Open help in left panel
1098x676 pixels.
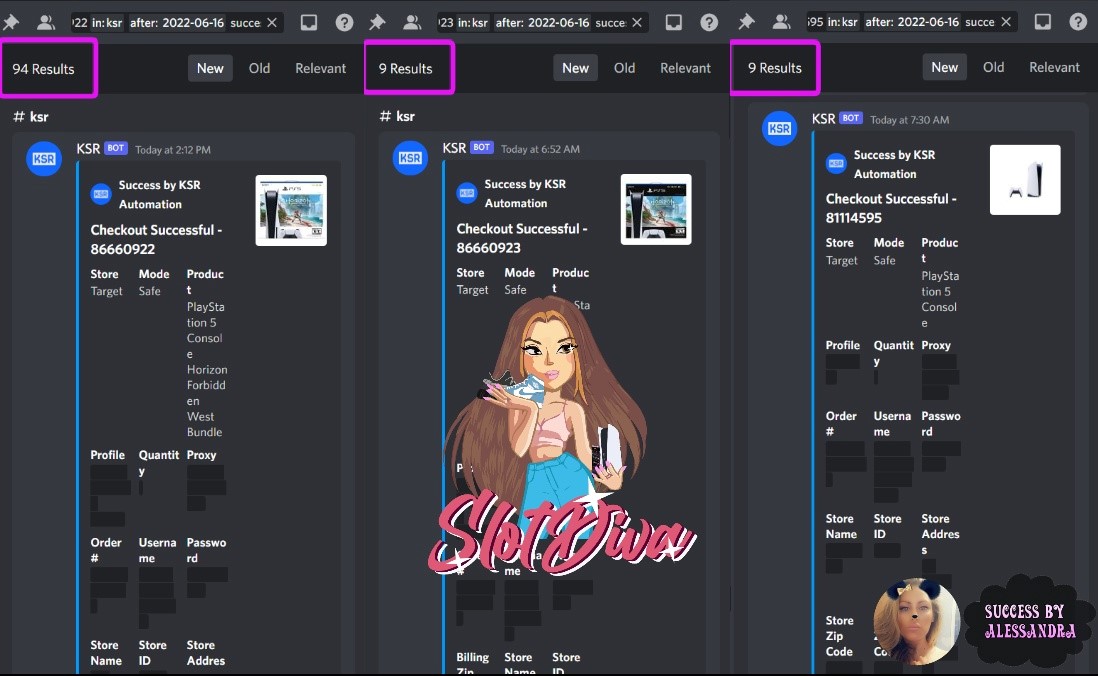click(344, 22)
